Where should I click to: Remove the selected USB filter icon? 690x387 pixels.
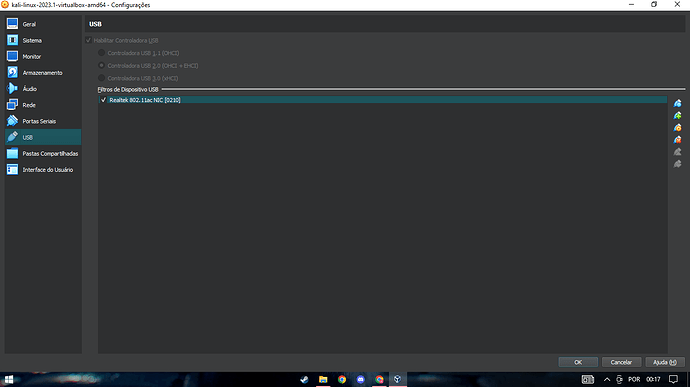point(678,140)
